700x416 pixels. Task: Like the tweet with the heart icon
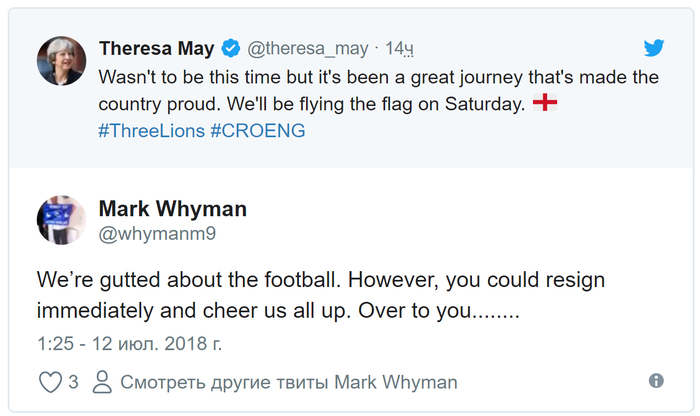[50, 382]
